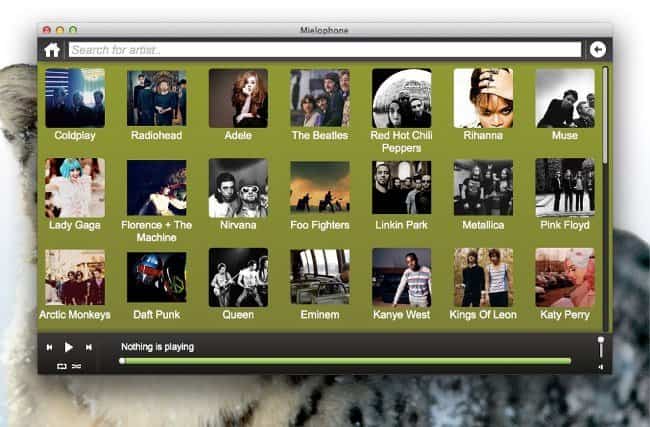Select the Queen name label
This screenshot has height=427, width=650.
tap(238, 315)
